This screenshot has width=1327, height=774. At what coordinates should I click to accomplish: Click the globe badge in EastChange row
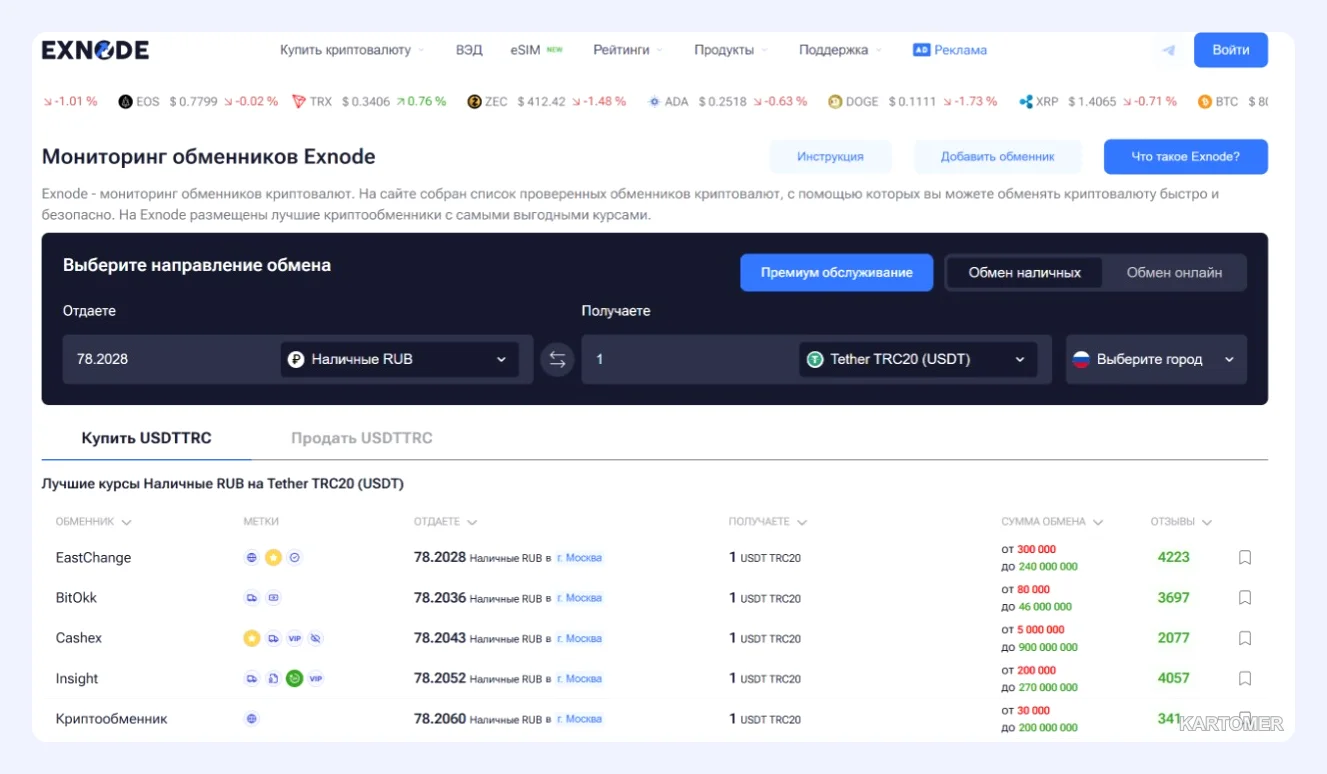pyautogui.click(x=252, y=558)
